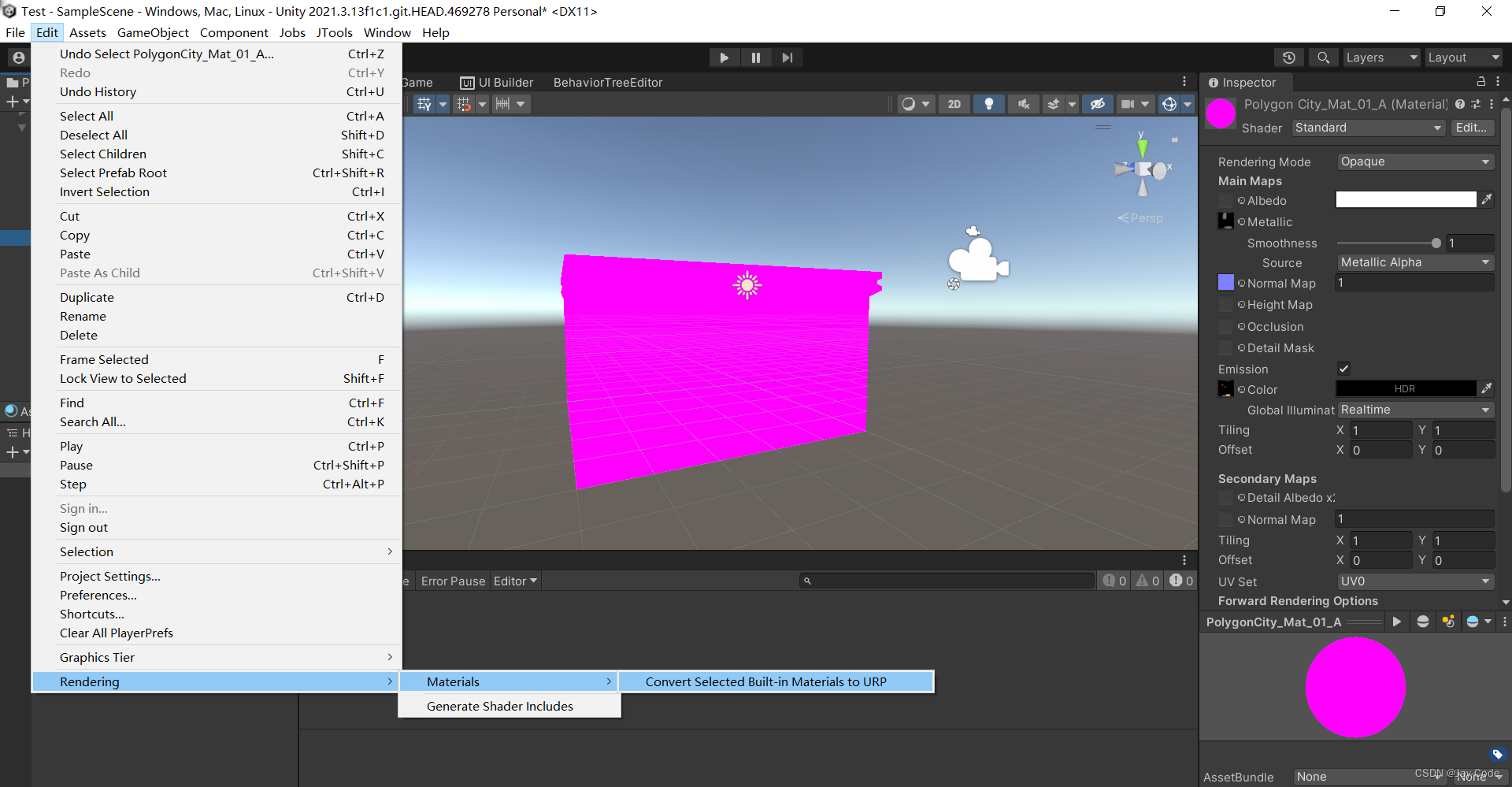Click Preferences in the Edit menu
The width and height of the screenshot is (1512, 787).
point(217,595)
